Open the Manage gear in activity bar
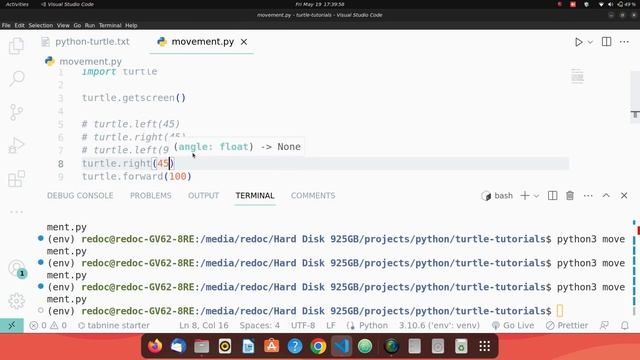 tap(17, 301)
